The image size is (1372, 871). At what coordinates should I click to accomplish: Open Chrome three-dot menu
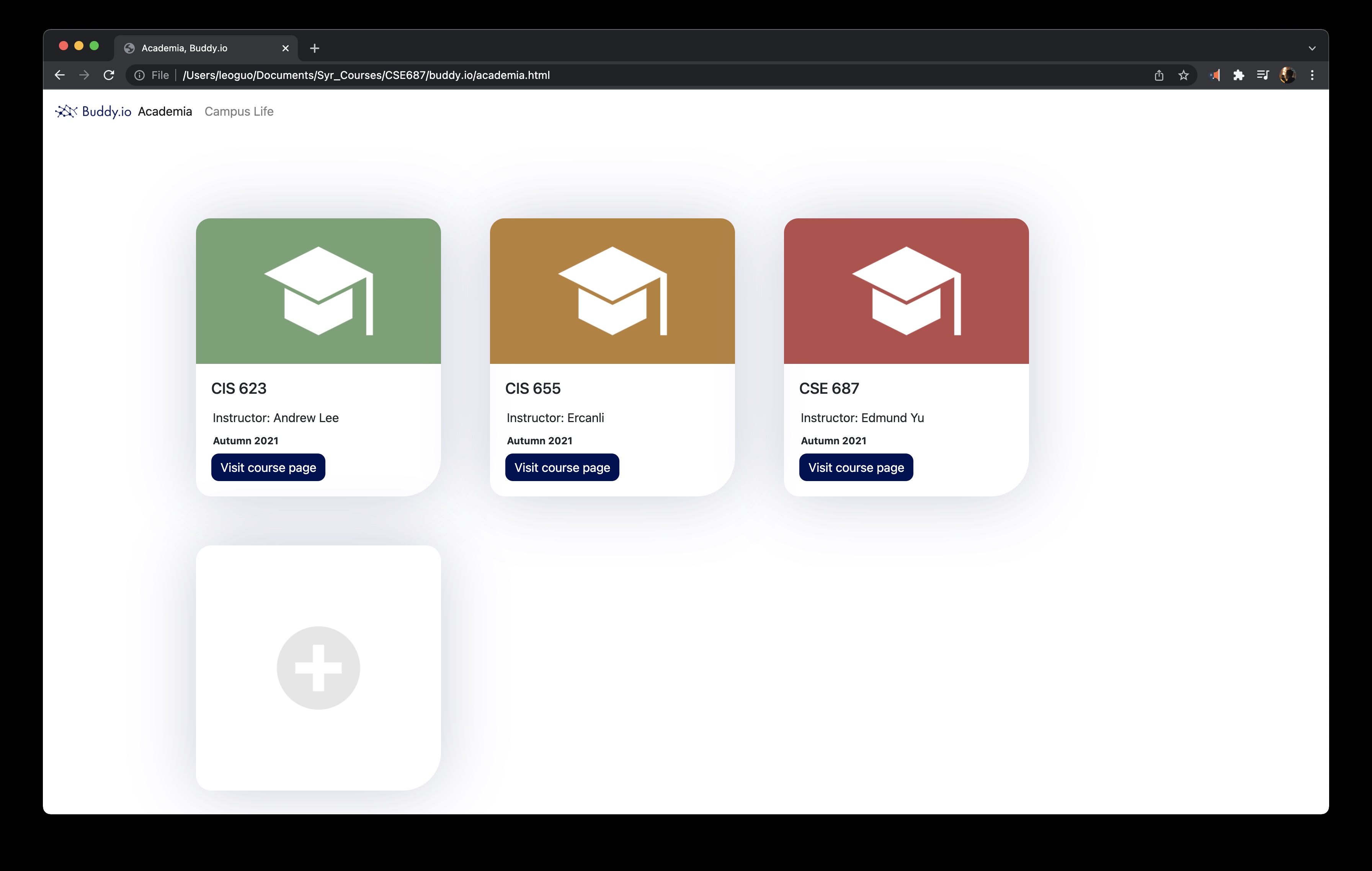[x=1312, y=75]
